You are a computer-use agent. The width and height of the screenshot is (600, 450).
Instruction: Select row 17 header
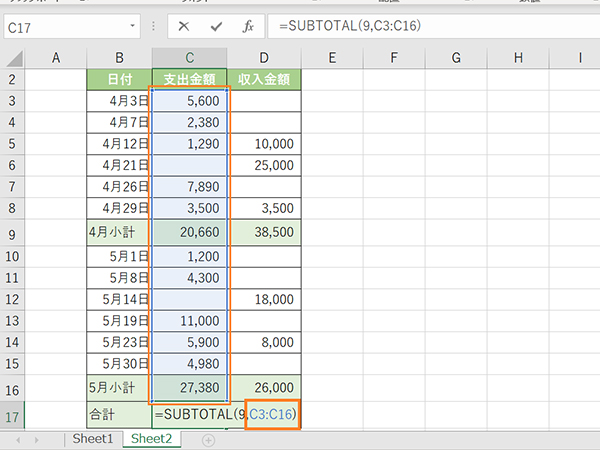(x=12, y=415)
